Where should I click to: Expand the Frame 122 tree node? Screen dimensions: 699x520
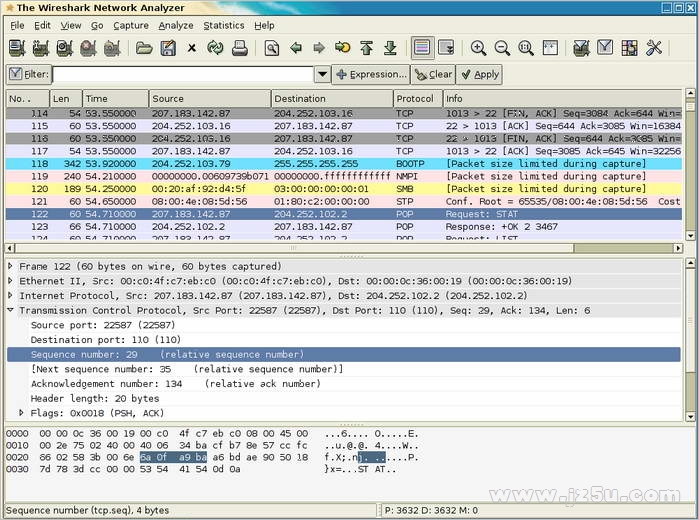[10, 266]
